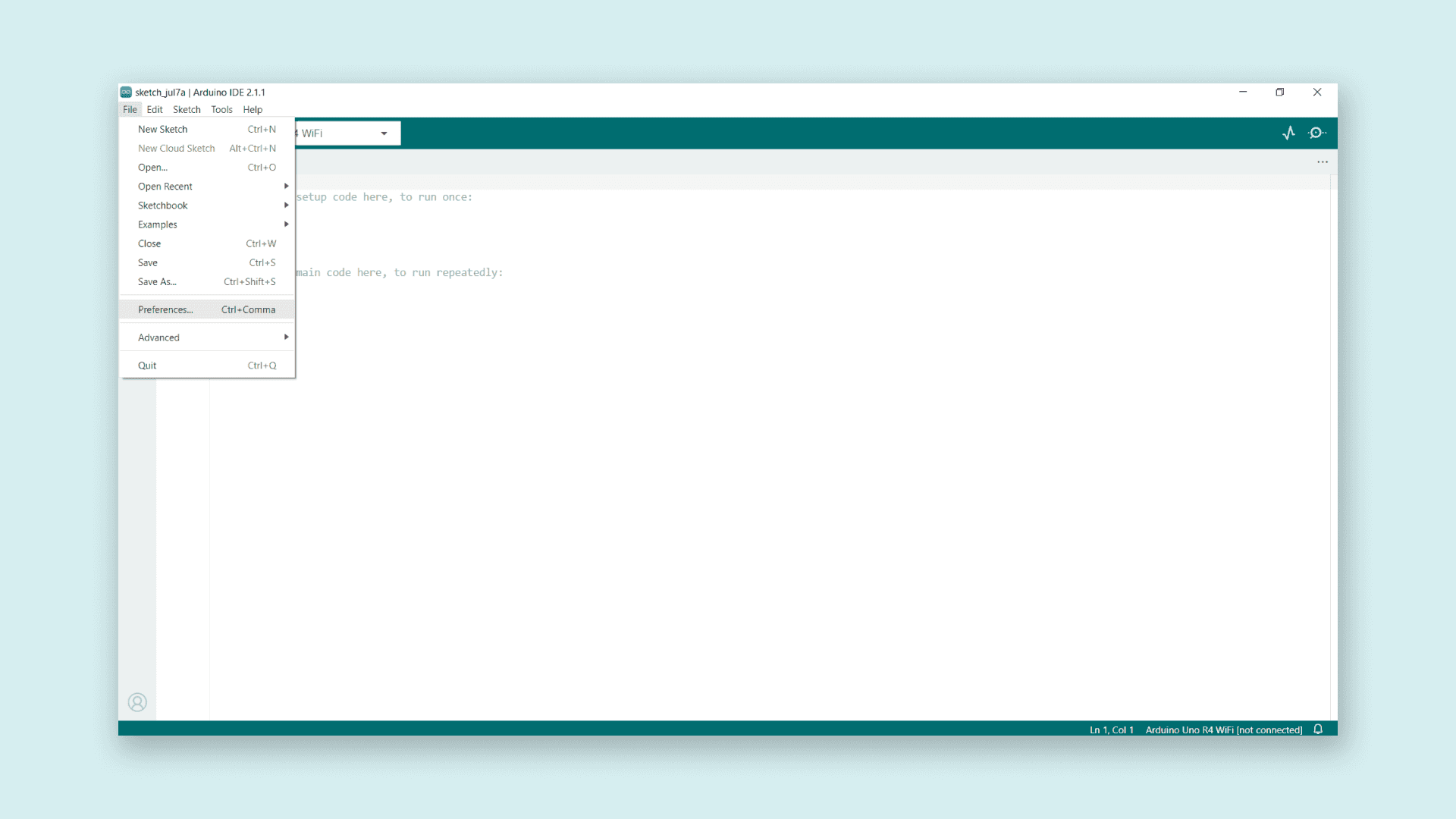
Task: Open the Sketch menu
Action: tap(187, 109)
